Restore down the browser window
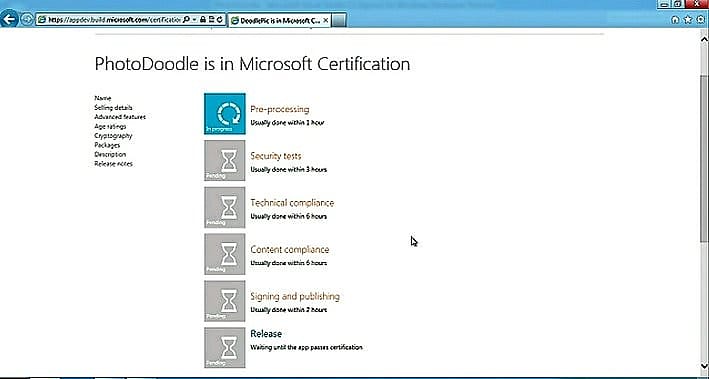This screenshot has width=709, height=379. coord(678,4)
